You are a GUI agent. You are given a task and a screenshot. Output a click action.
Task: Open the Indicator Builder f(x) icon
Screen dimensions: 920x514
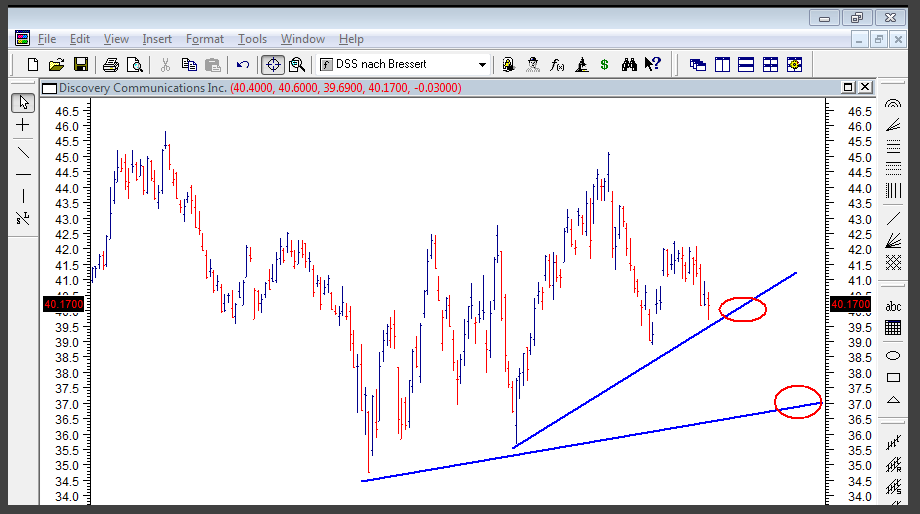[x=557, y=65]
